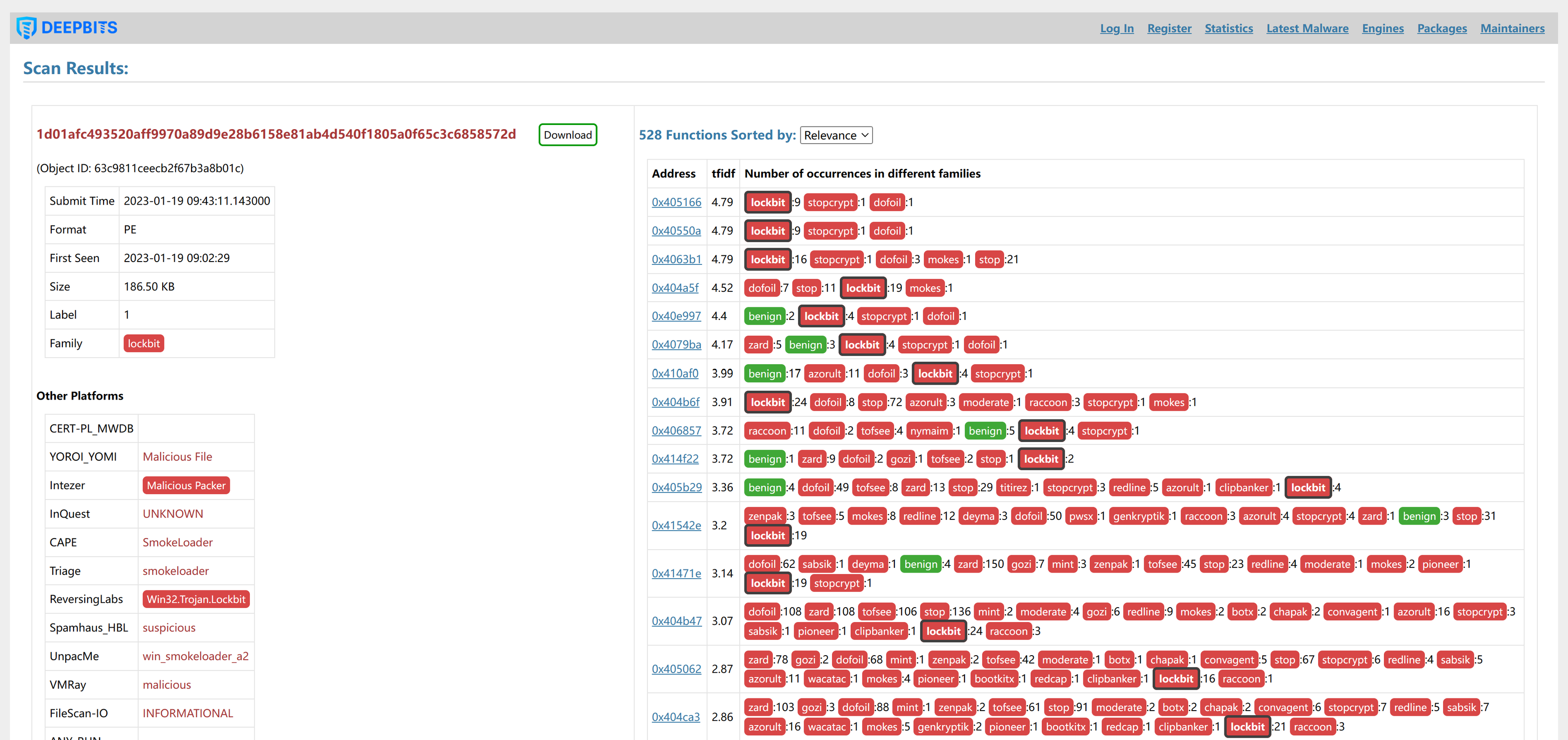Click the sample SHA256 hash heading
Viewport: 1568px width, 740px height.
coord(276,134)
